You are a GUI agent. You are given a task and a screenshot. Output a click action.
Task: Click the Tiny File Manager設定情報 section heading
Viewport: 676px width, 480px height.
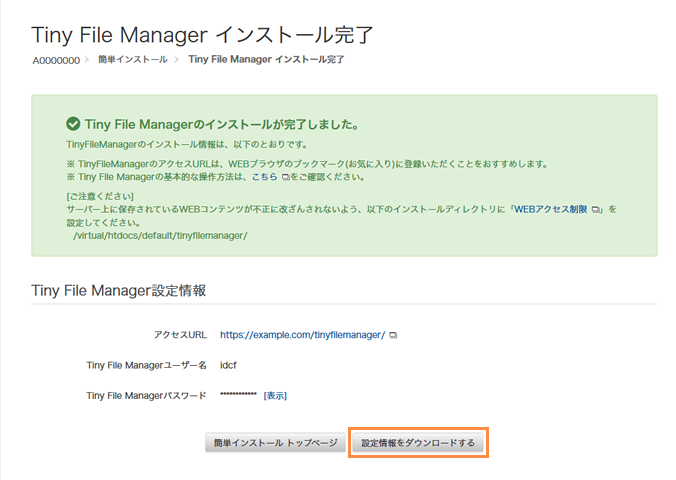[118, 290]
